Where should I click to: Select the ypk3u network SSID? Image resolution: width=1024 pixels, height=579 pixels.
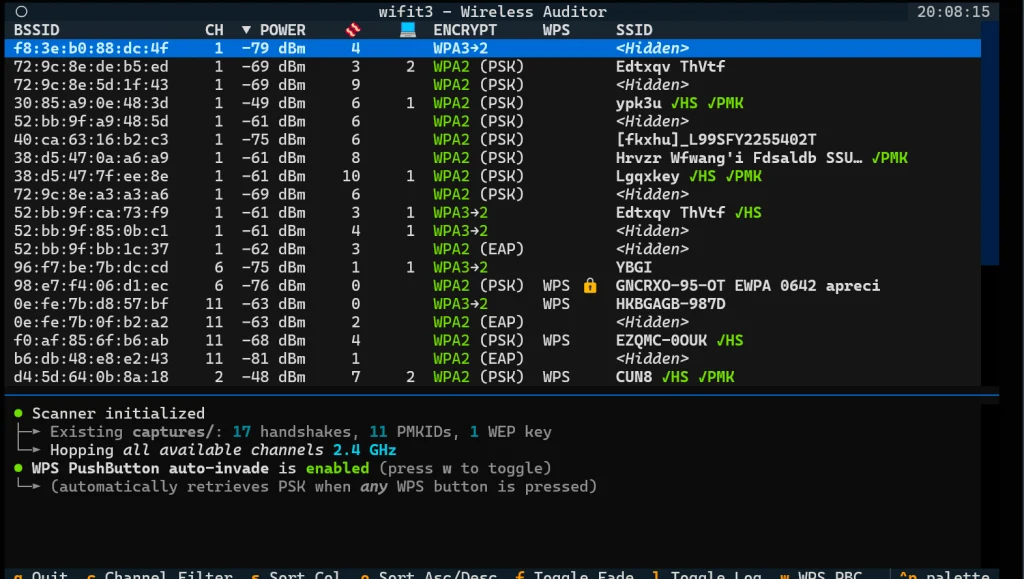(638, 103)
